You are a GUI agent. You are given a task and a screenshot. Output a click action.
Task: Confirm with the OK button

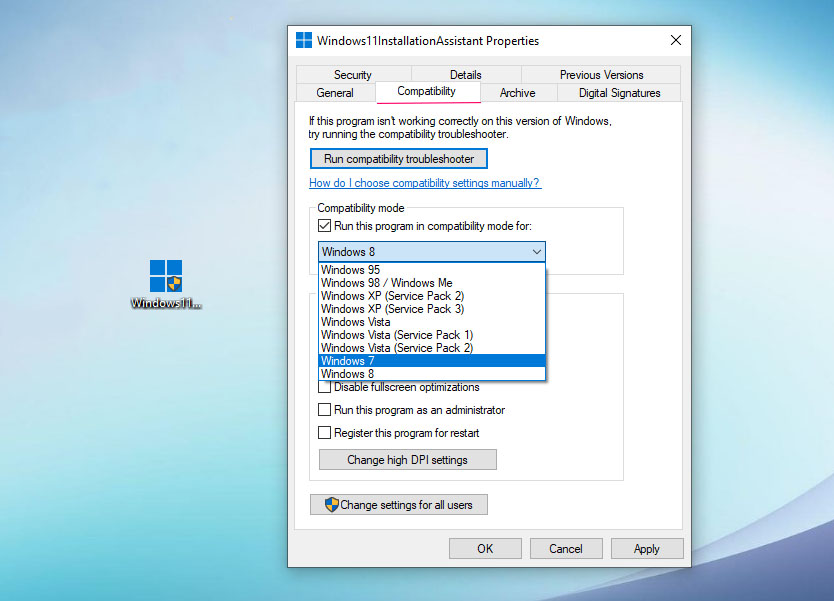(485, 548)
